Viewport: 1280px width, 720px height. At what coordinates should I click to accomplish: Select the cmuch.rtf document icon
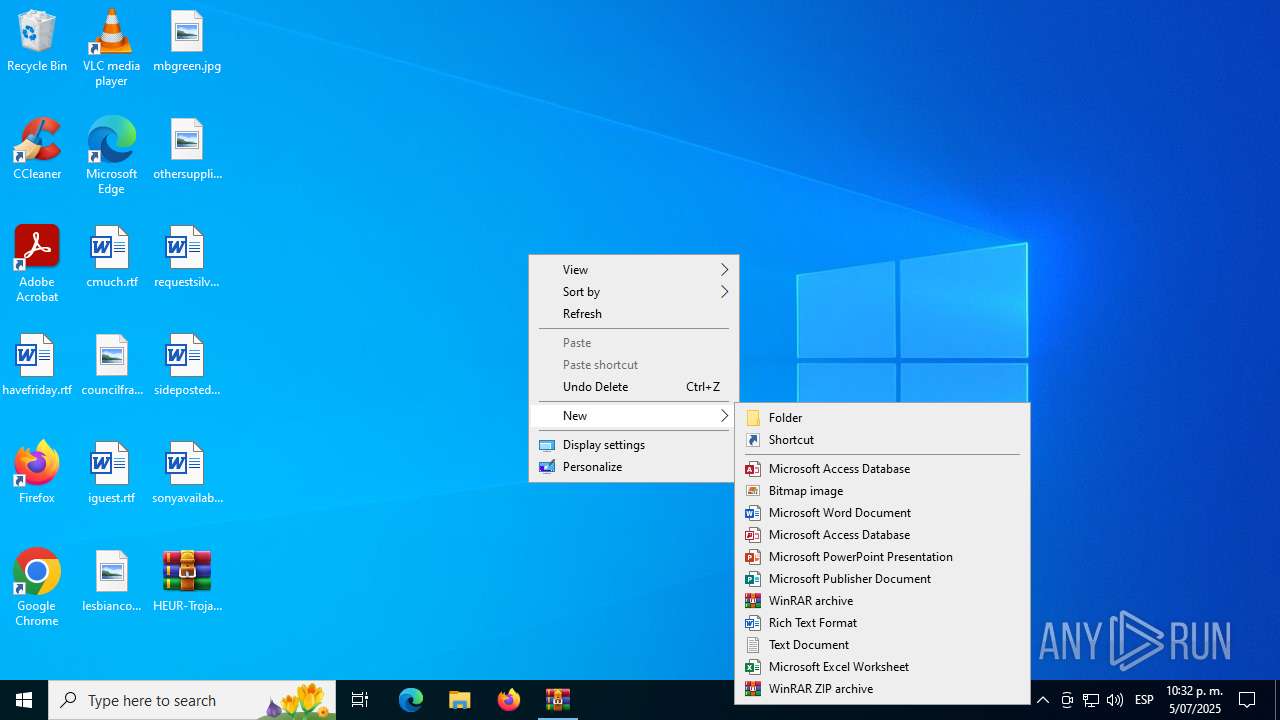(x=111, y=257)
